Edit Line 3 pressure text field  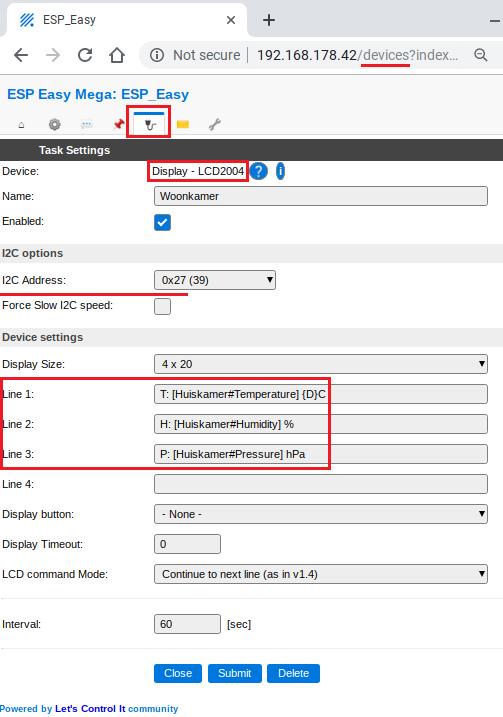click(321, 455)
